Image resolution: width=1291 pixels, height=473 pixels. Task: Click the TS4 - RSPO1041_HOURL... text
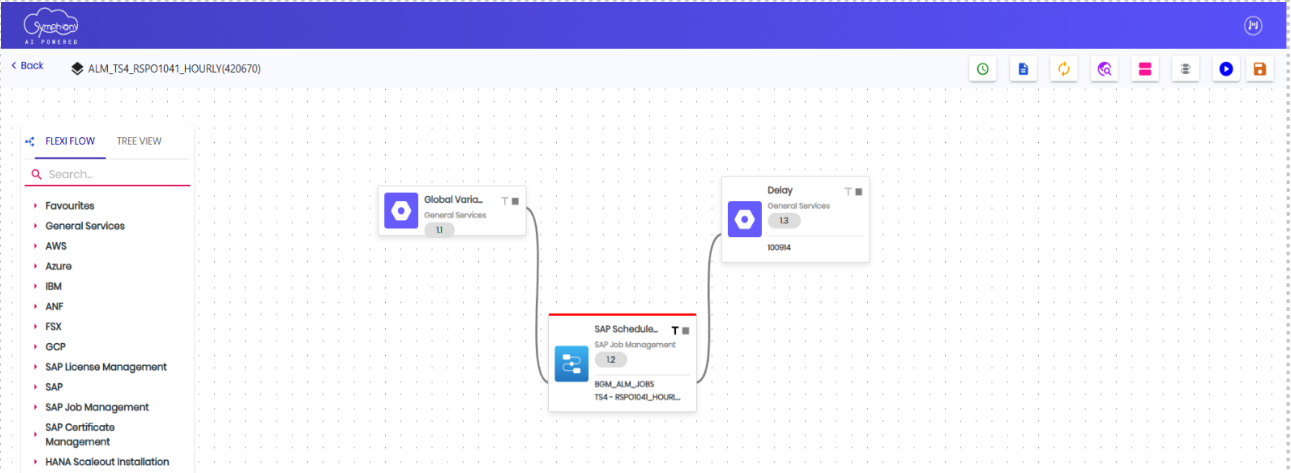(x=638, y=397)
